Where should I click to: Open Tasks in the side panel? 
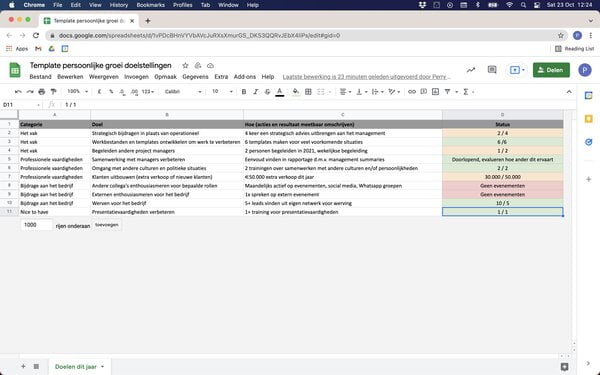point(589,142)
